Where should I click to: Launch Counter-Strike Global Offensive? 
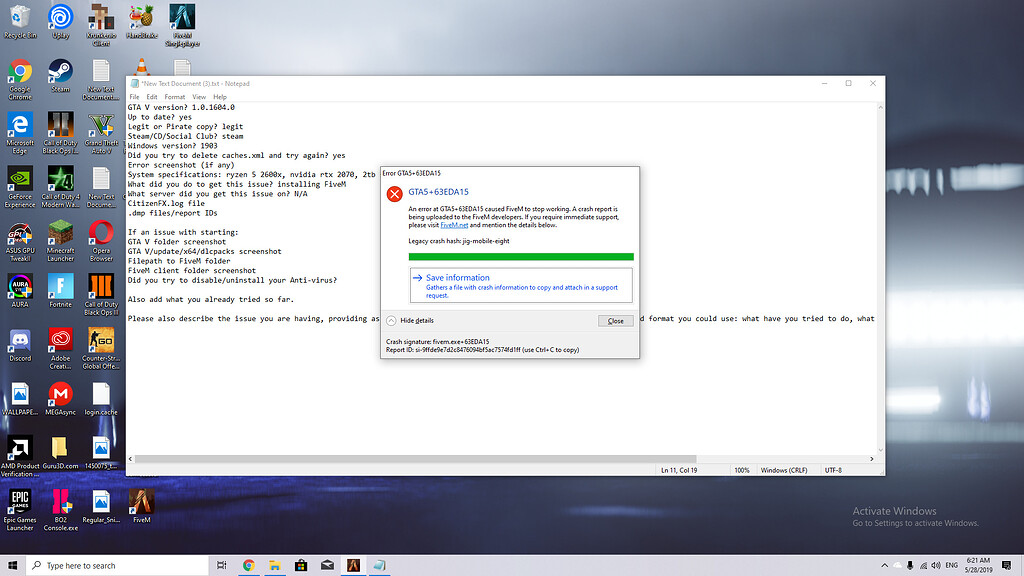[100, 340]
